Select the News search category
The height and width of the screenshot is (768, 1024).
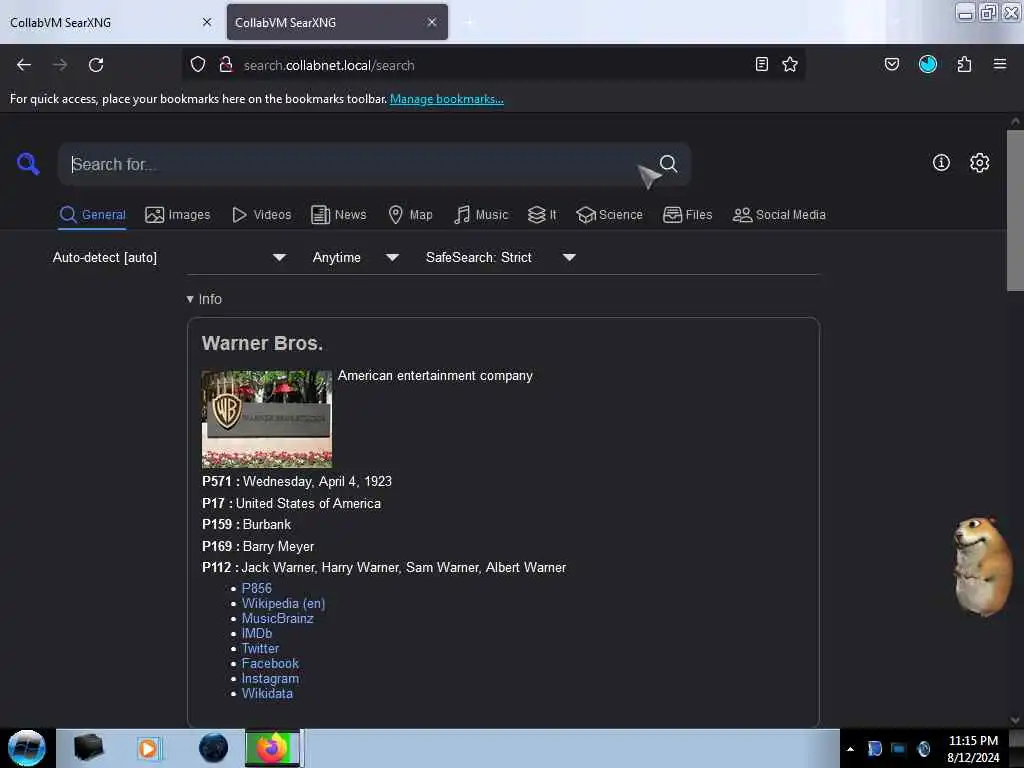pos(339,215)
